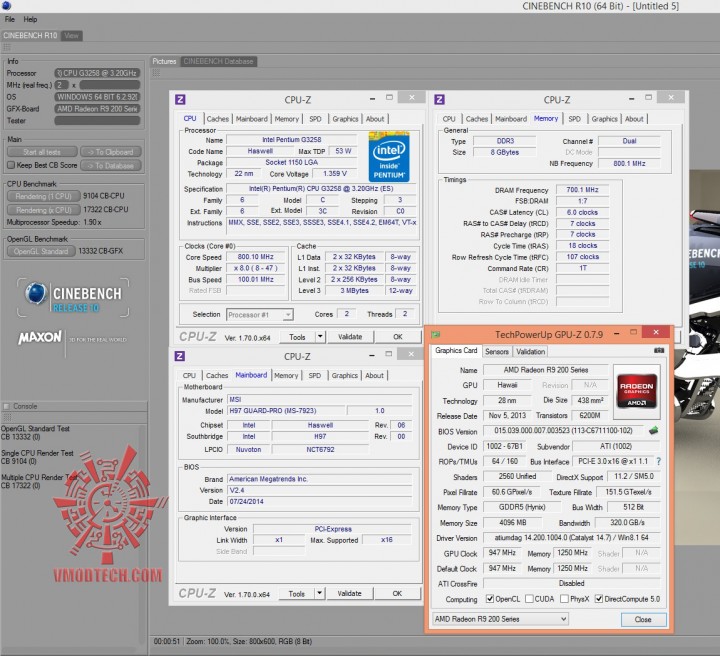Click the OS info field
The width and height of the screenshot is (720, 656).
tap(97, 97)
